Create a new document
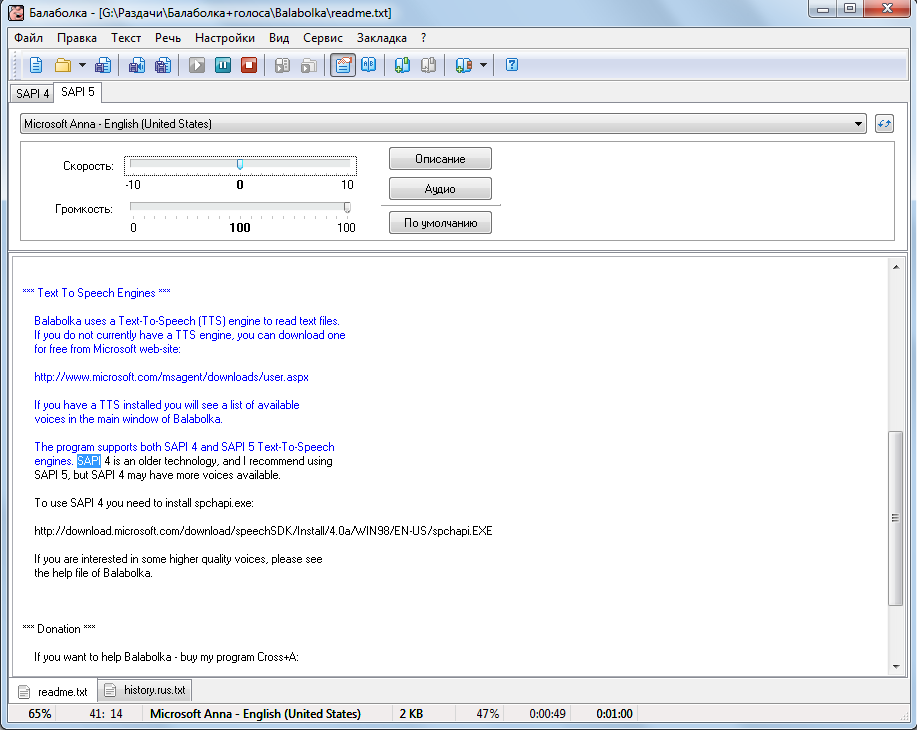 click(x=34, y=64)
